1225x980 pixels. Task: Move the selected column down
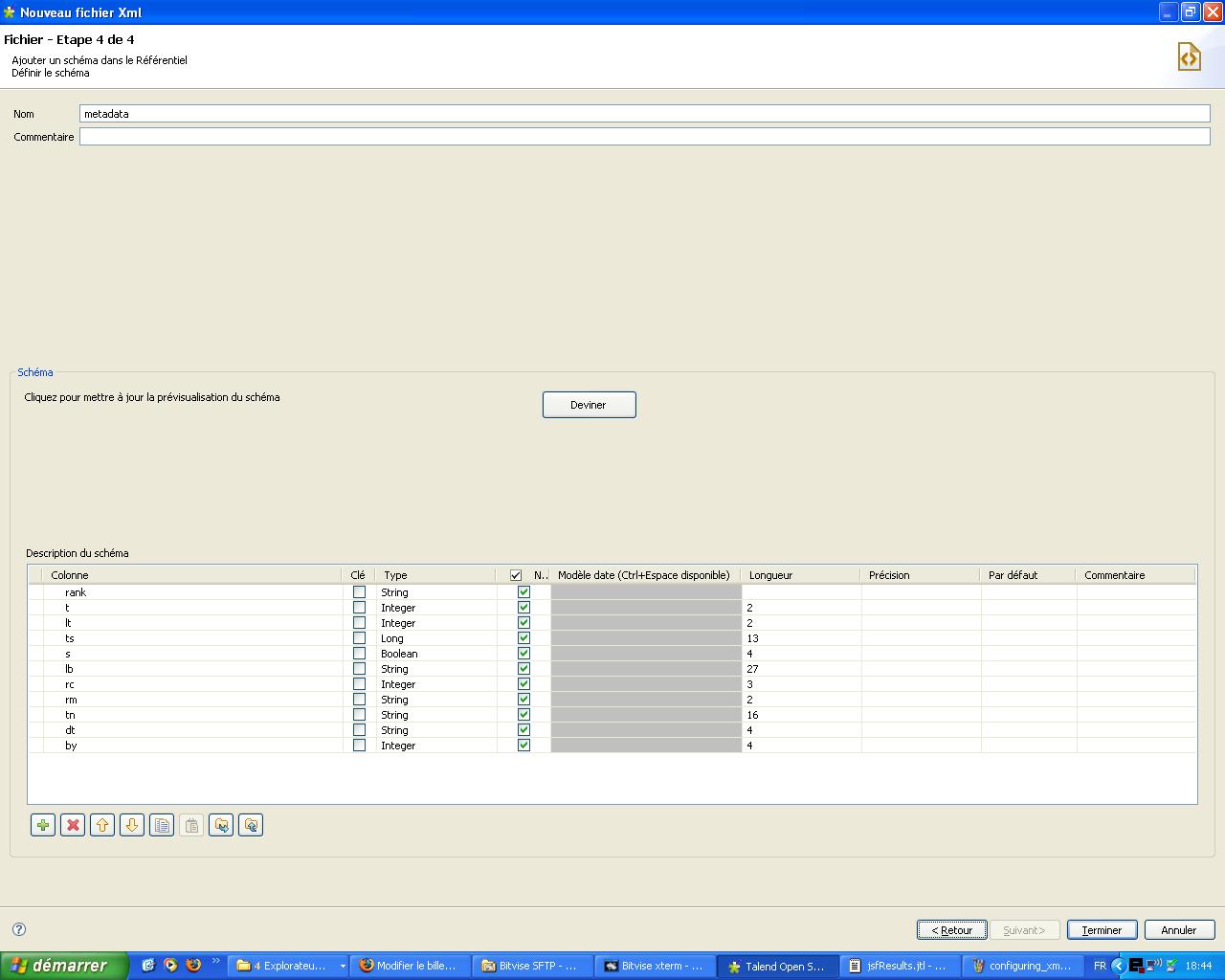tap(131, 824)
